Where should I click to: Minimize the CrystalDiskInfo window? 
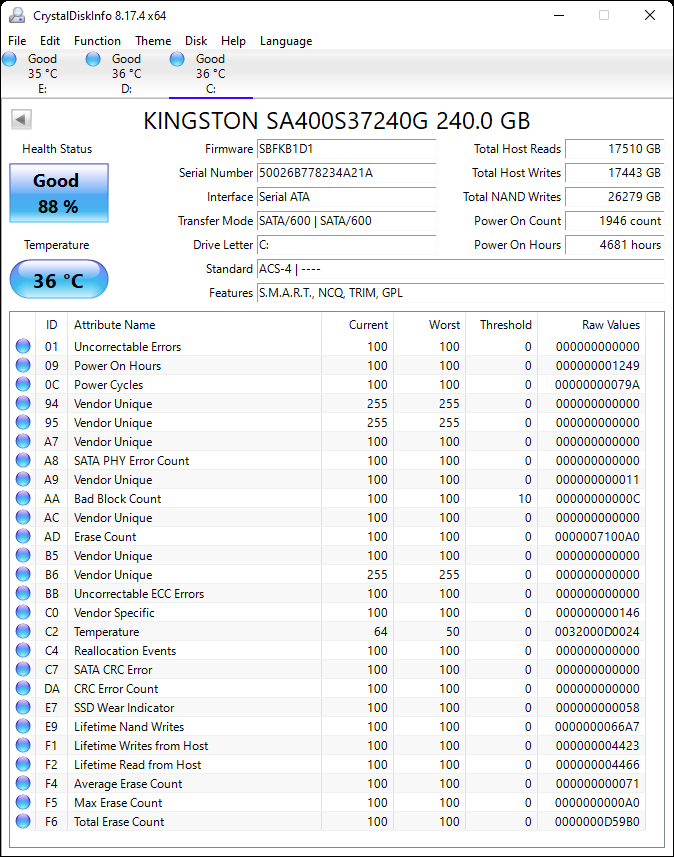pos(559,15)
